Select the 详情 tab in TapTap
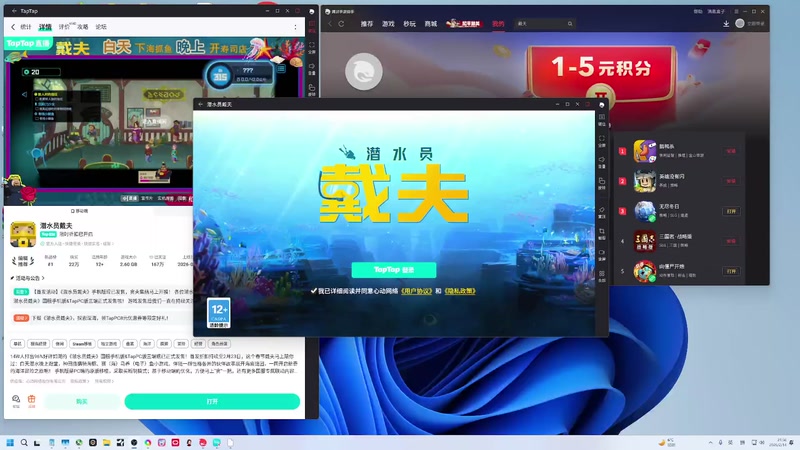Viewport: 800px width, 450px height. click(45, 27)
